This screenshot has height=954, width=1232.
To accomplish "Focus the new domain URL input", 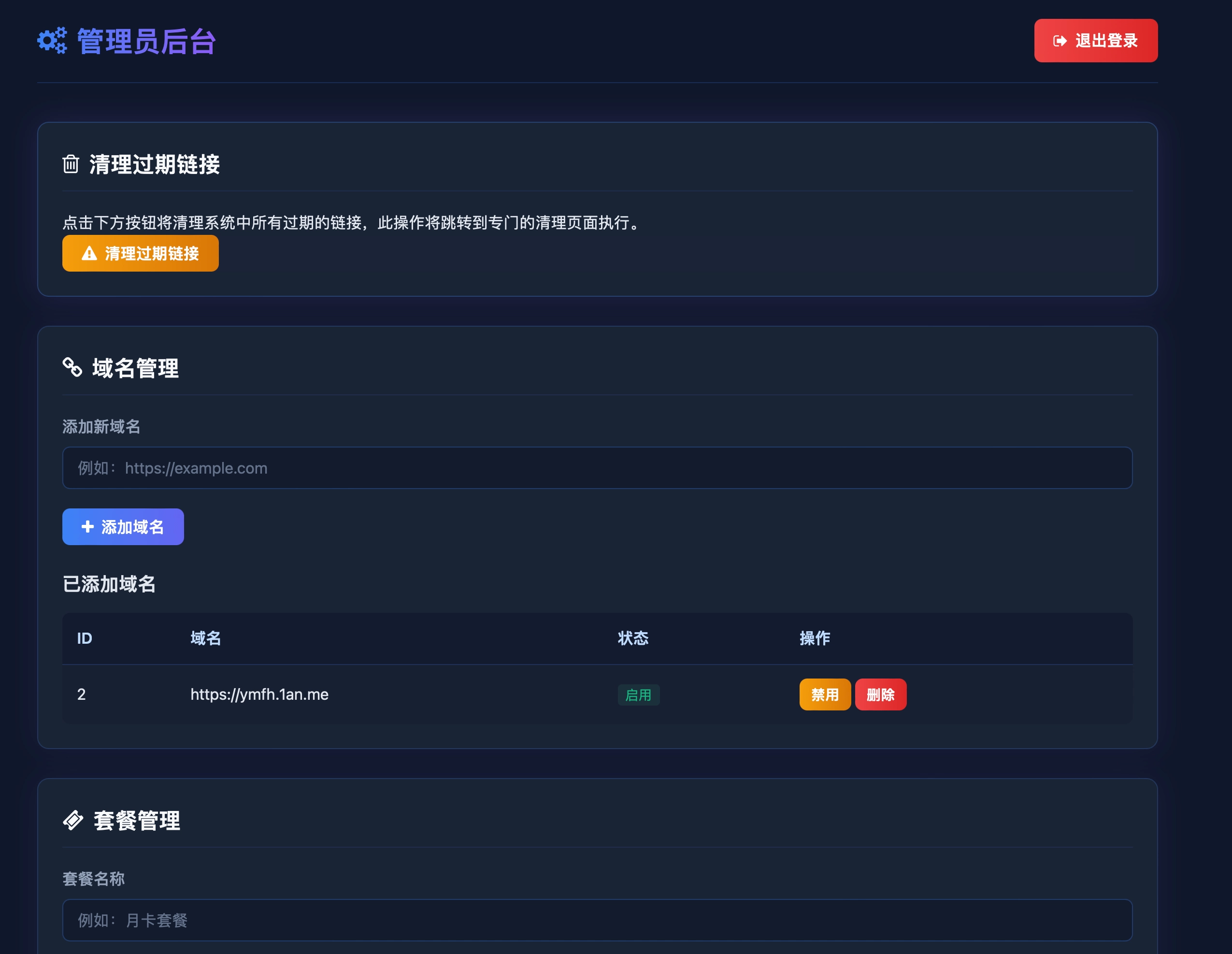I will 597,468.
